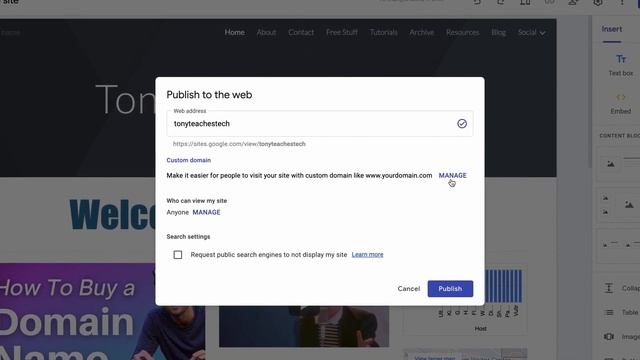Open MANAGE next to Anyone viewers

click(x=206, y=212)
